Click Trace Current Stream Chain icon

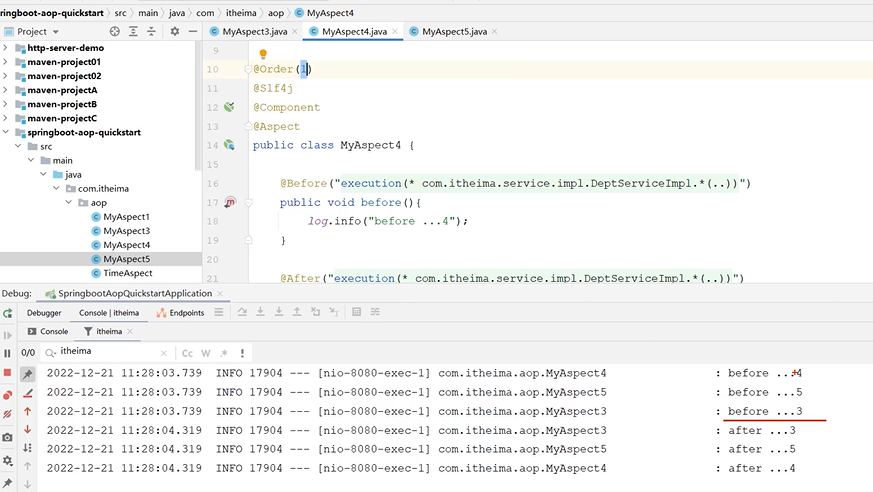point(375,312)
